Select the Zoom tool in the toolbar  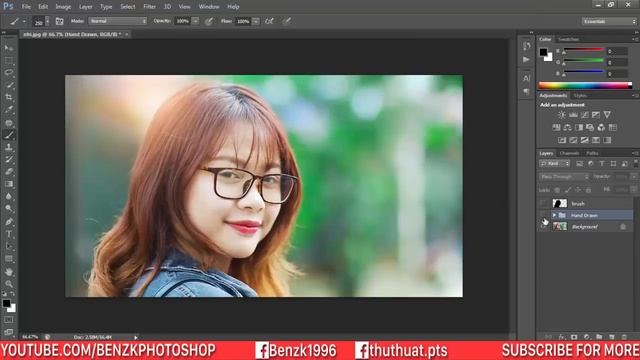pos(9,284)
